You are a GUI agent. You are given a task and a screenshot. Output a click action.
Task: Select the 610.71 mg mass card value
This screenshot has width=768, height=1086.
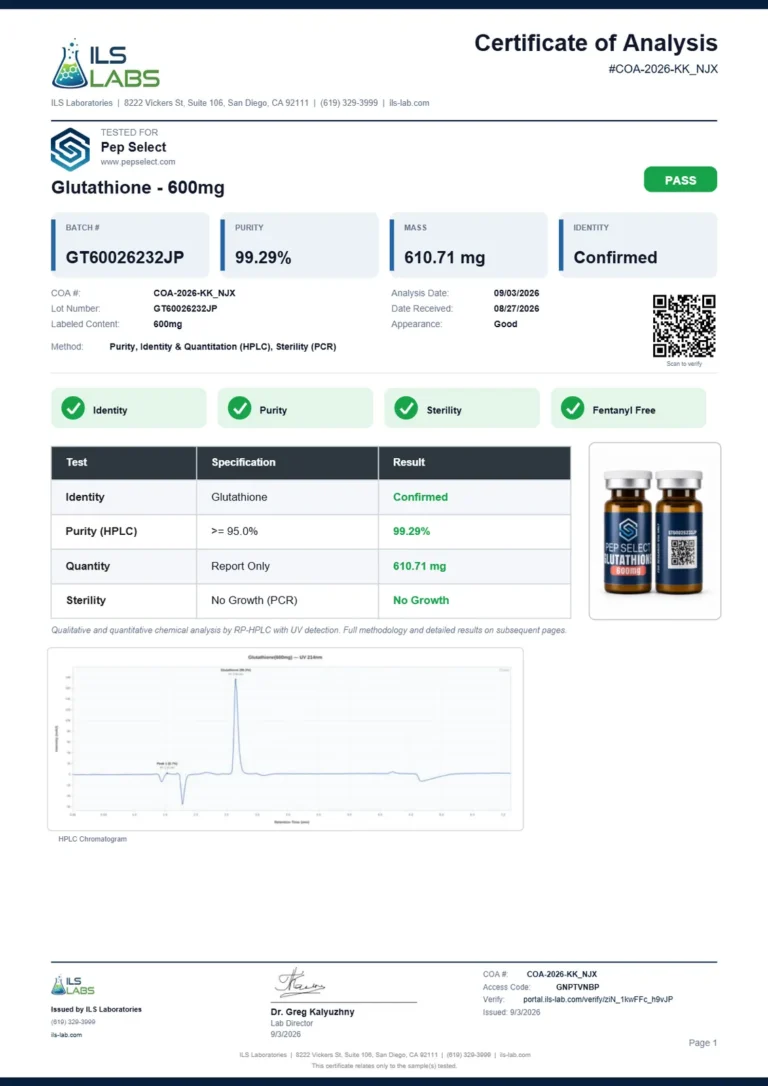tap(445, 258)
